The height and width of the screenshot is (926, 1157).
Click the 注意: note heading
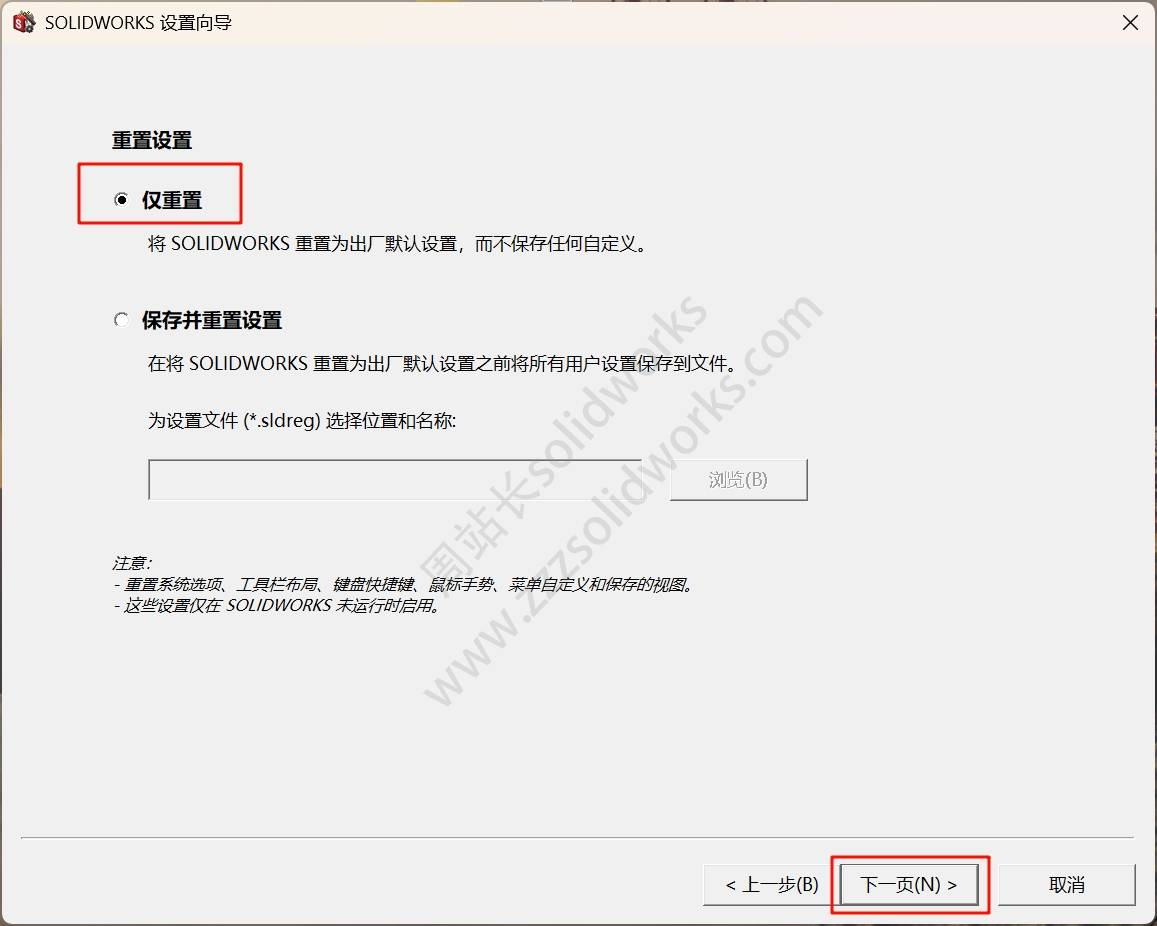pos(132,563)
